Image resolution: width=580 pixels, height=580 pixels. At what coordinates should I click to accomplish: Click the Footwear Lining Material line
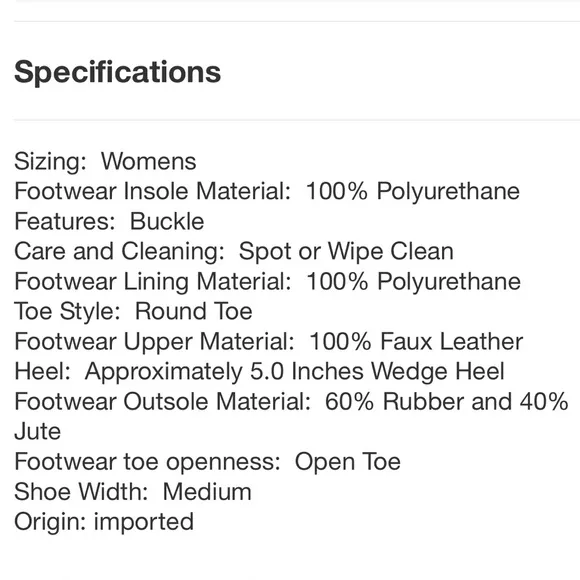(267, 281)
